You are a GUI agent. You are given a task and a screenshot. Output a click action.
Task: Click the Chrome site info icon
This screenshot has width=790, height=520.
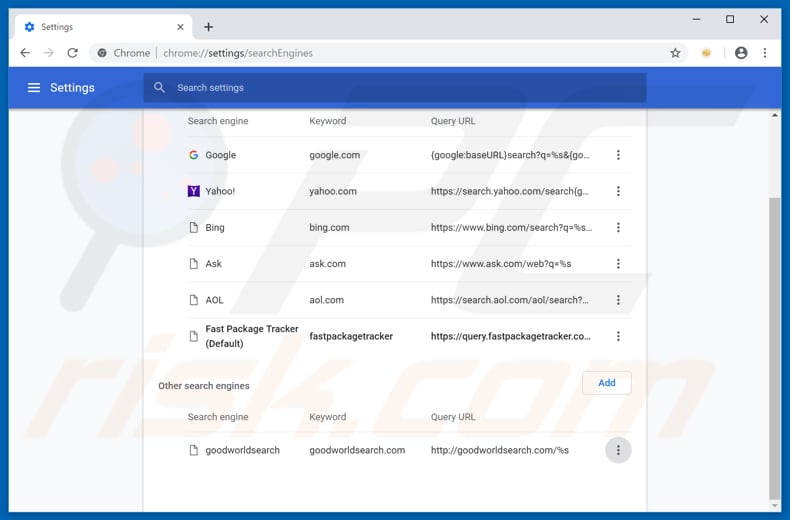(x=102, y=53)
